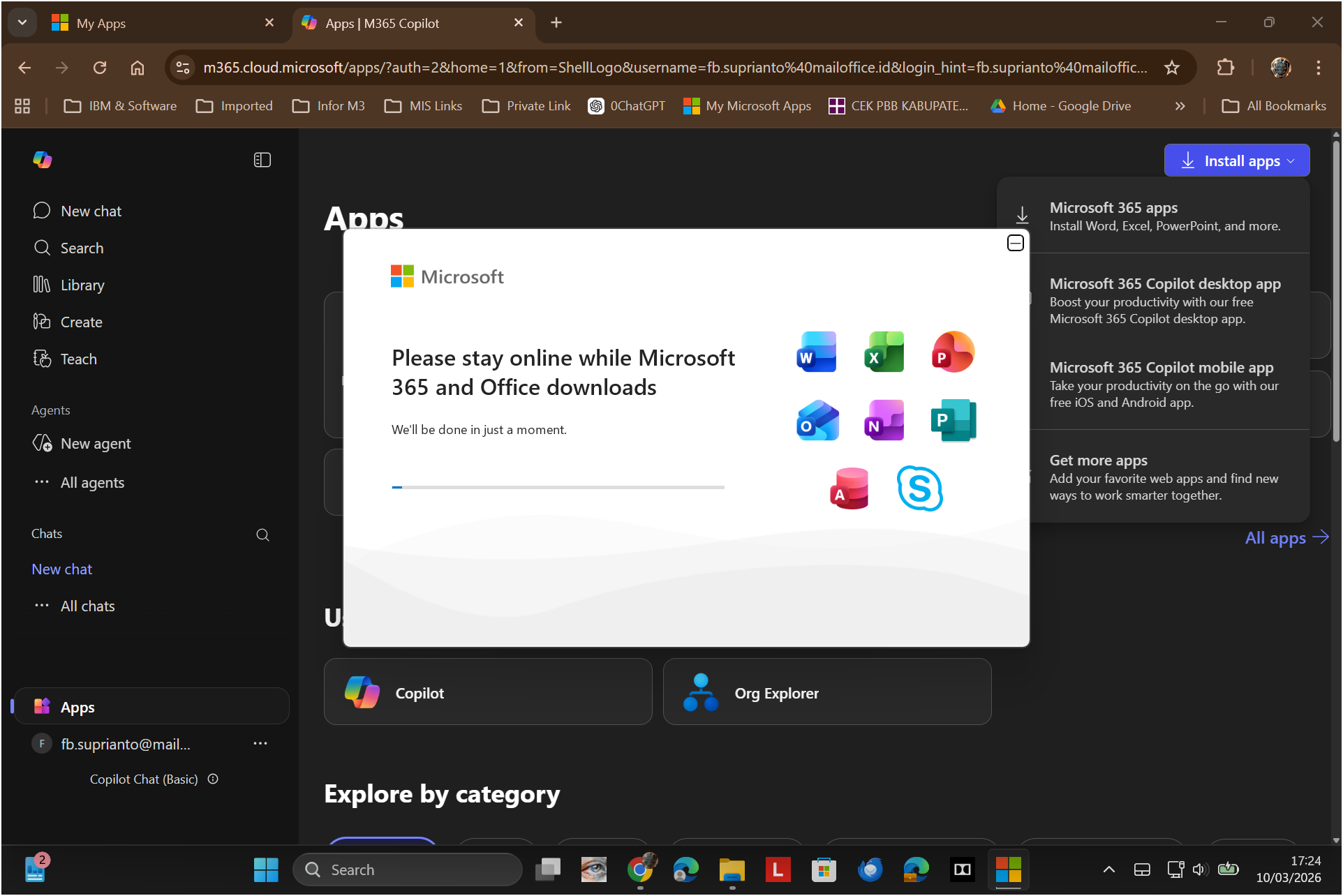Click the Outlook icon in the dialog

817,420
